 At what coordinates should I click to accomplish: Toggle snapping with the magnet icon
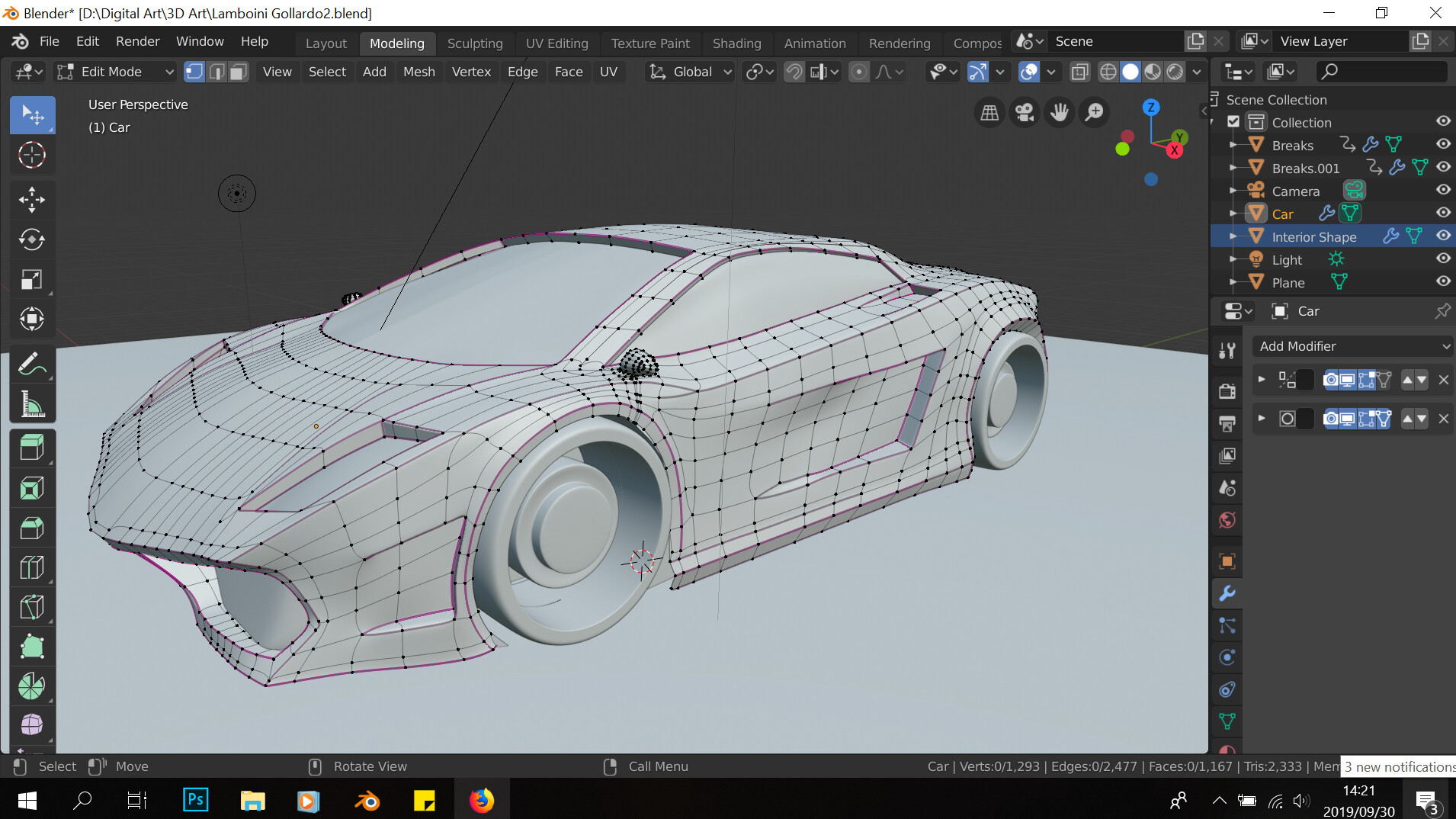point(794,71)
